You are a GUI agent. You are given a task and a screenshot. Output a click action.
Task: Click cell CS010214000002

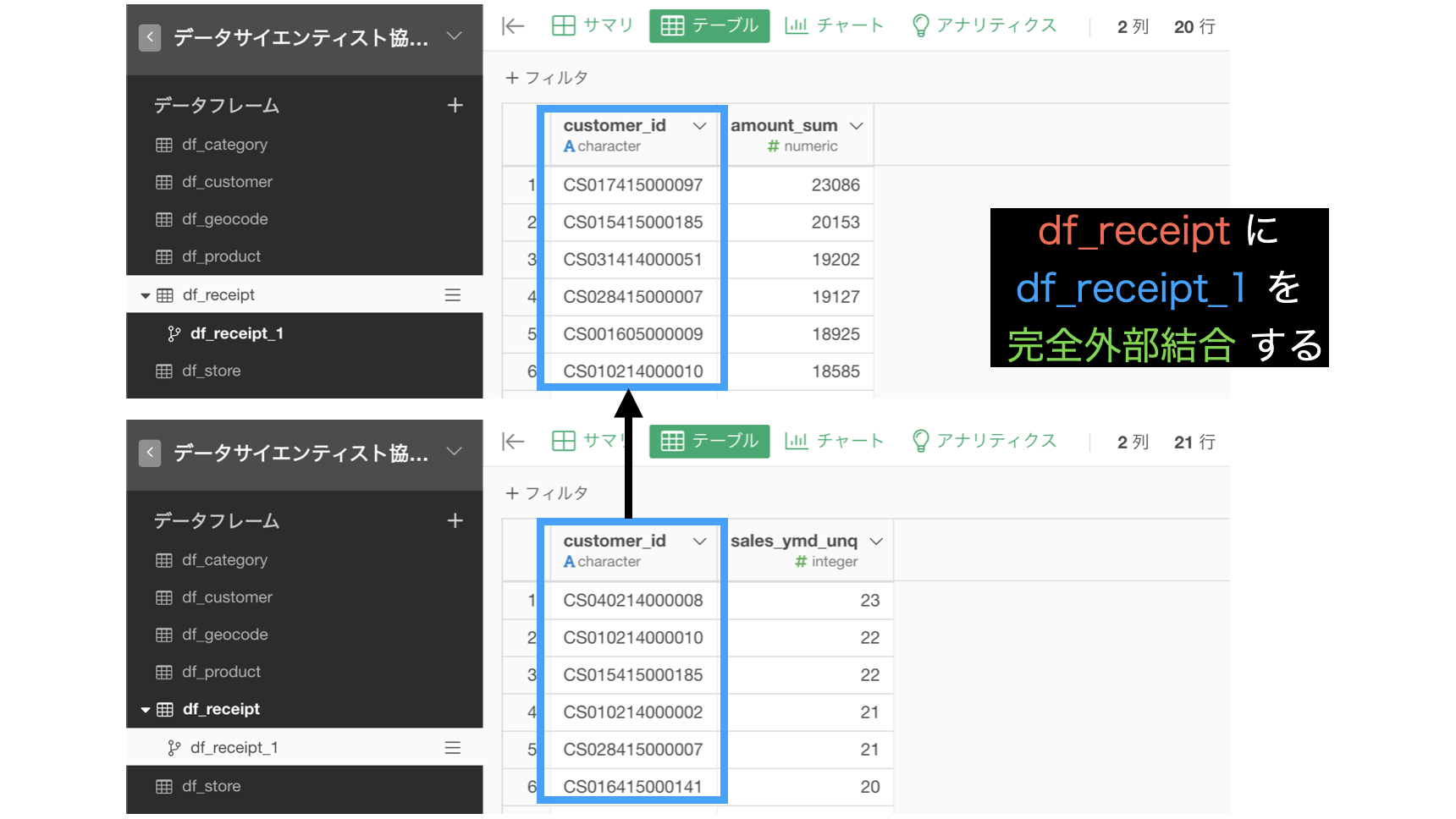(633, 712)
